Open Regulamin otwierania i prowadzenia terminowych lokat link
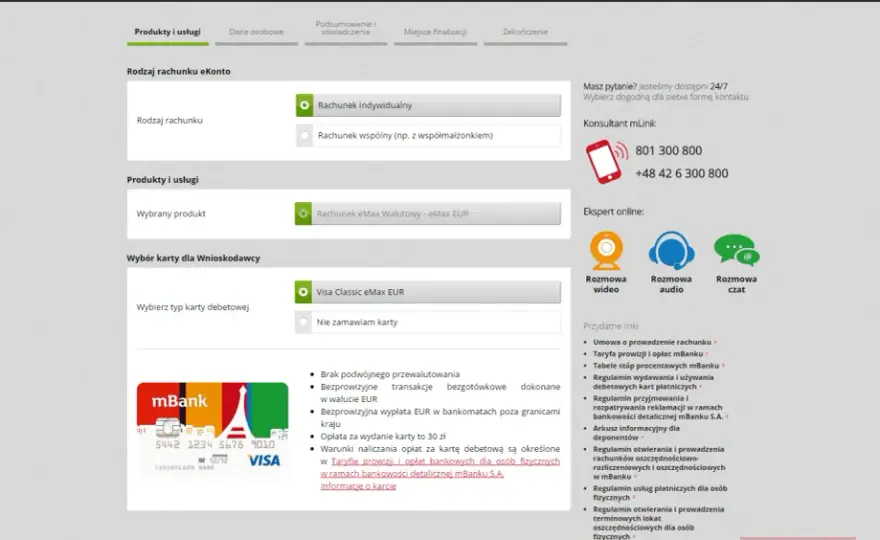 (659, 523)
